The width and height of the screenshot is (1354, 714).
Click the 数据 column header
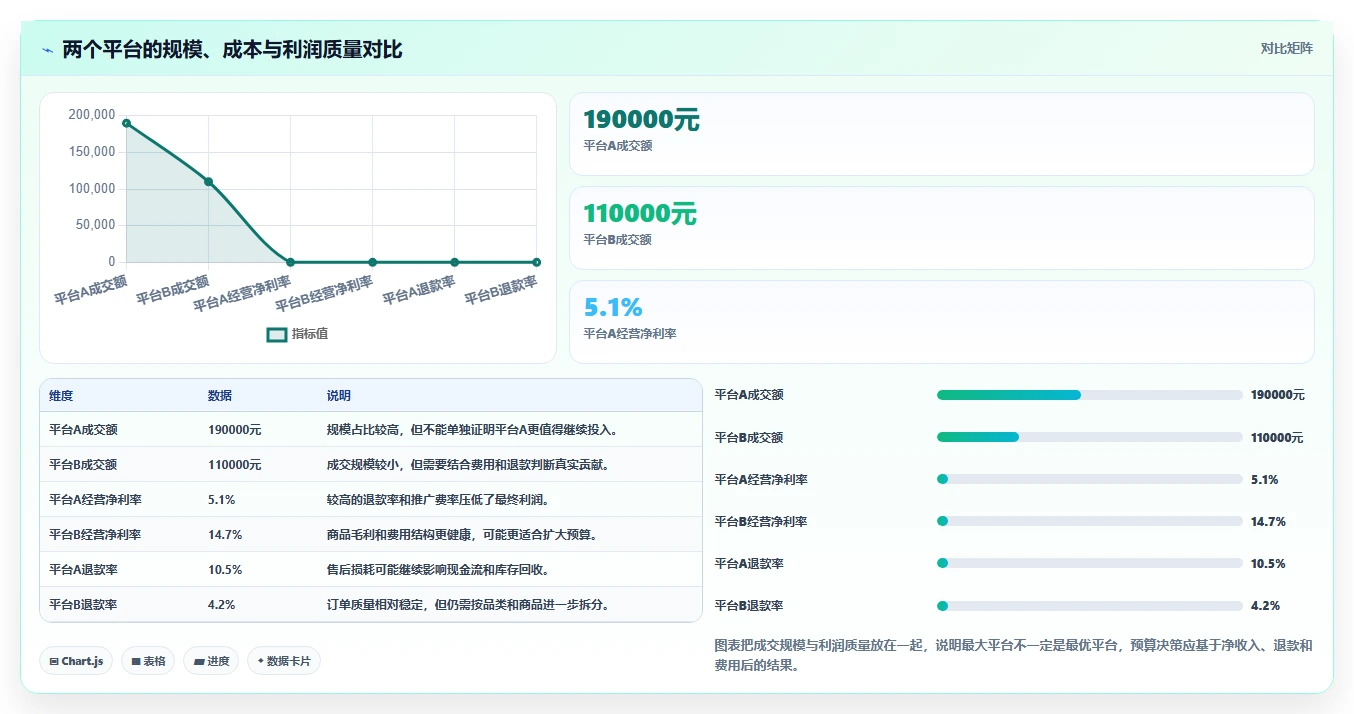(x=220, y=396)
